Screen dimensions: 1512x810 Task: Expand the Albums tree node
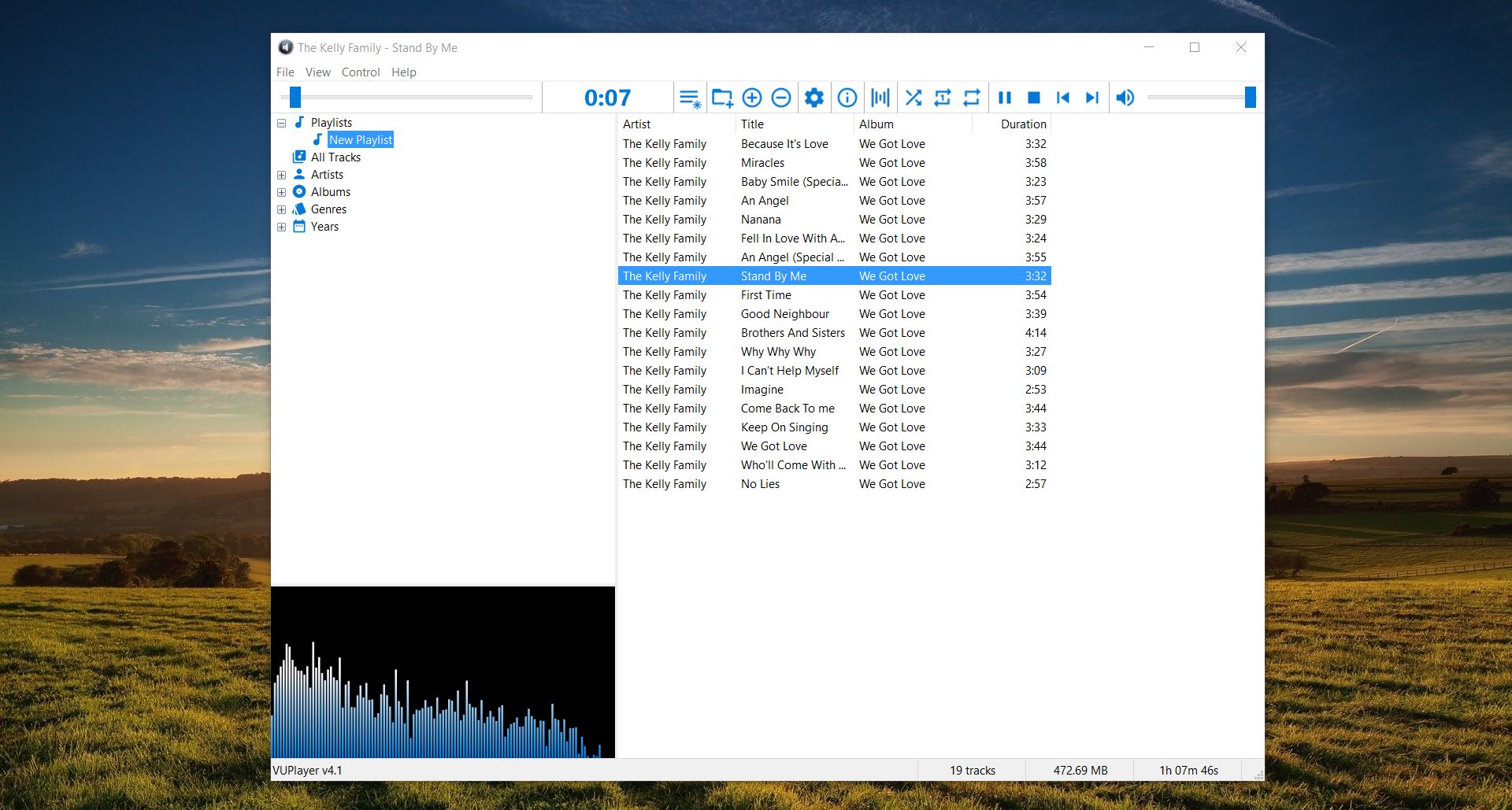[282, 191]
